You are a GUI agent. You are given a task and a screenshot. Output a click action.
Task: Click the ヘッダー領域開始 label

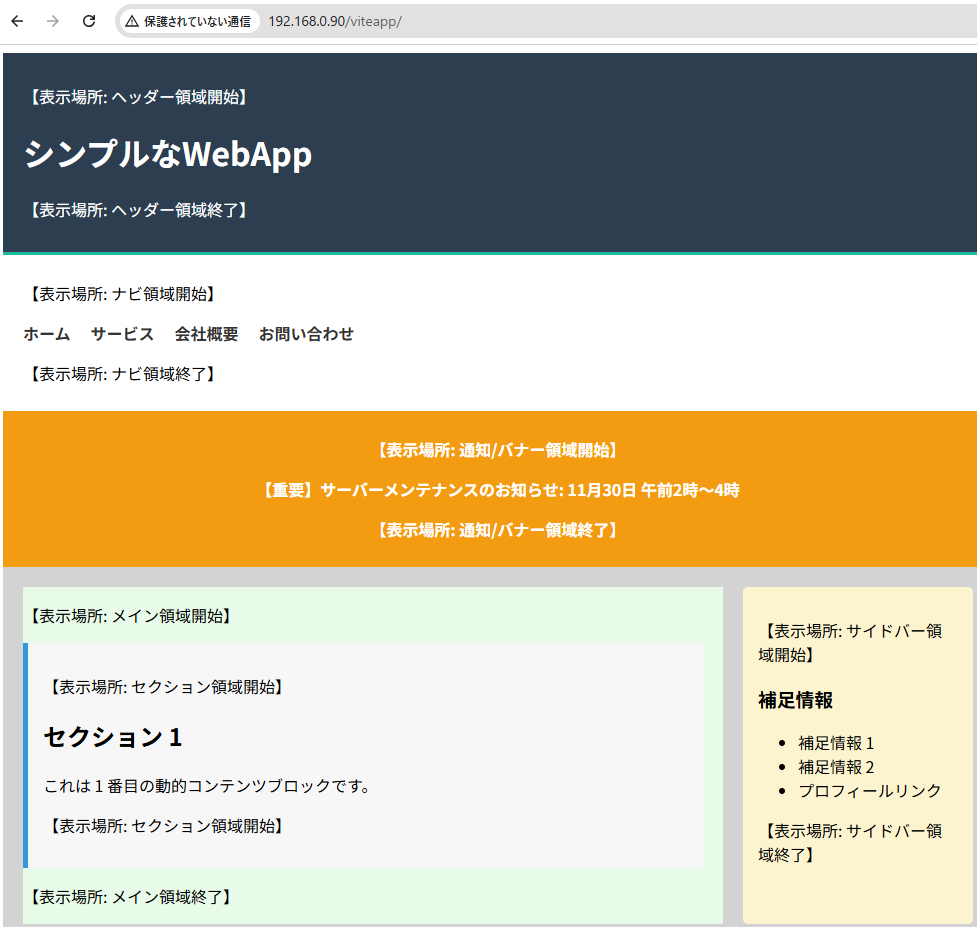(136, 97)
